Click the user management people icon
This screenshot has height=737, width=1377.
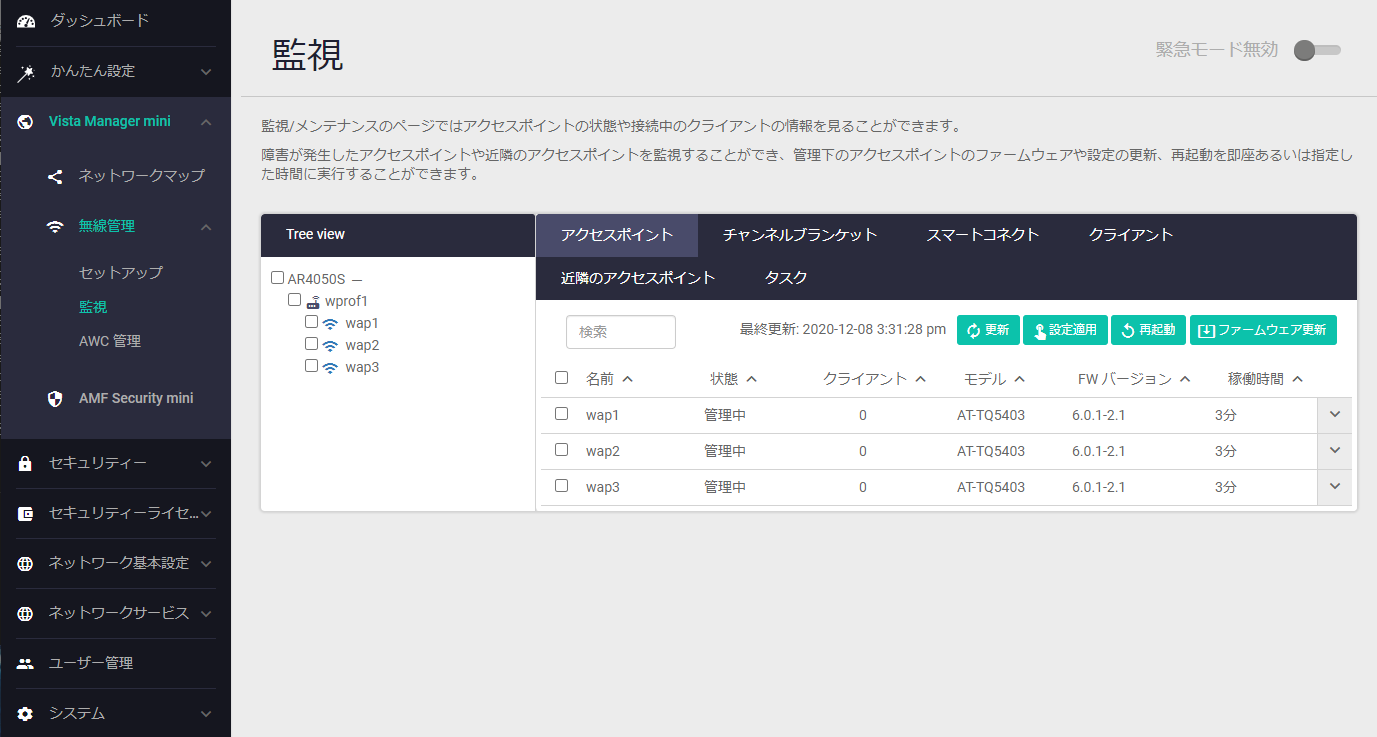tap(26, 664)
